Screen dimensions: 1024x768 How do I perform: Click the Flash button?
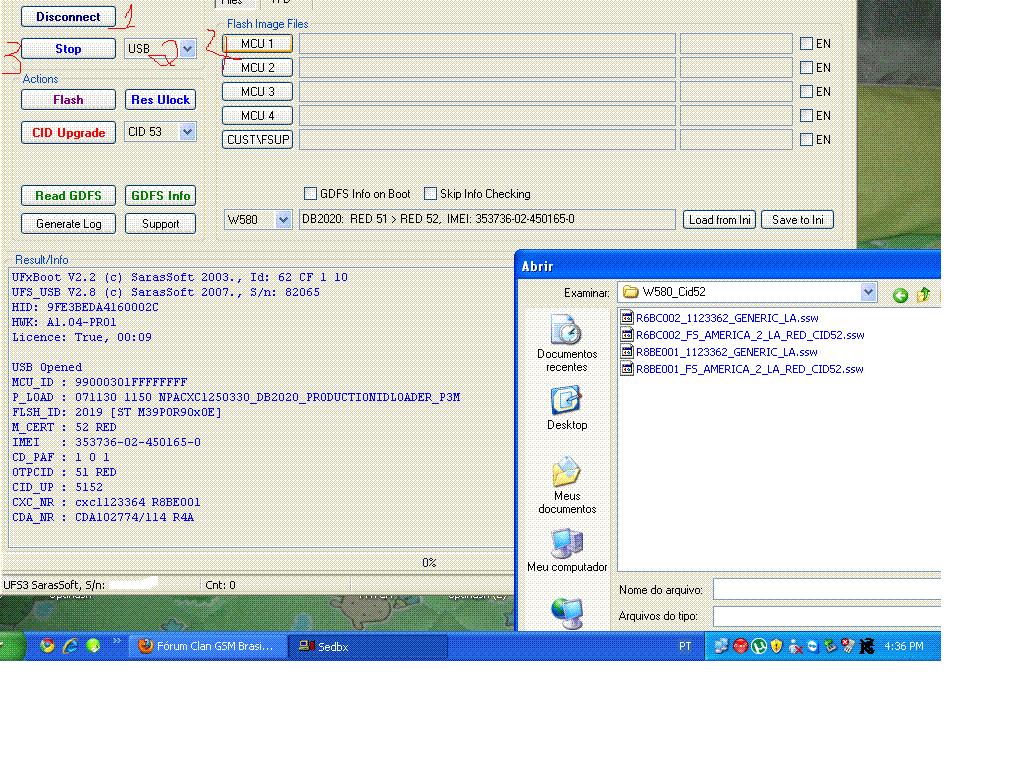click(x=69, y=100)
